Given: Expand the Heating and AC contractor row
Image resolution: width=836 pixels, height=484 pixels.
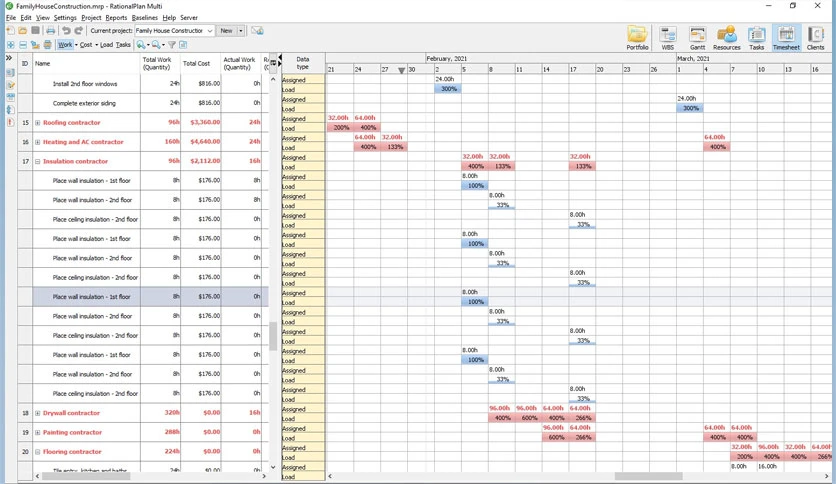Looking at the screenshot, I should coord(37,142).
